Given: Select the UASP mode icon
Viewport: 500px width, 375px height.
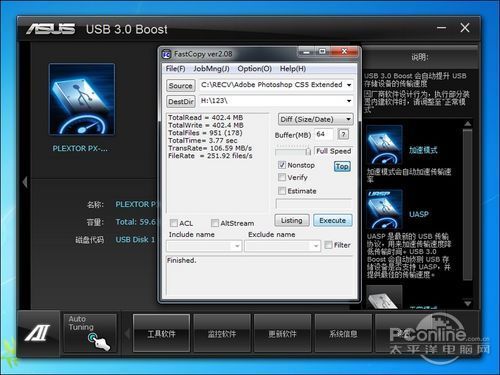Looking at the screenshot, I should 384,210.
